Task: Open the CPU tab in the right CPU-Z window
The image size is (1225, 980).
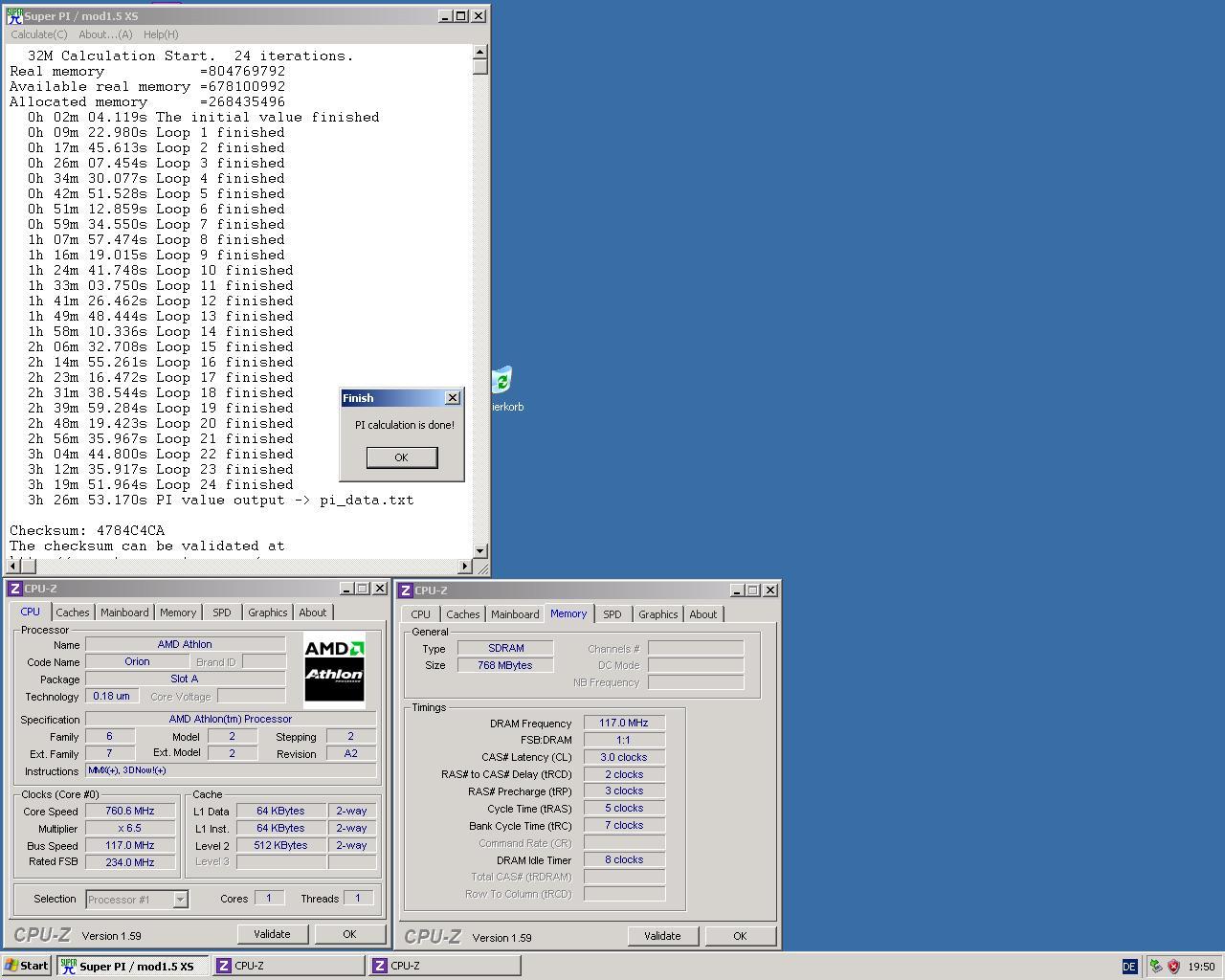Action: [x=421, y=614]
